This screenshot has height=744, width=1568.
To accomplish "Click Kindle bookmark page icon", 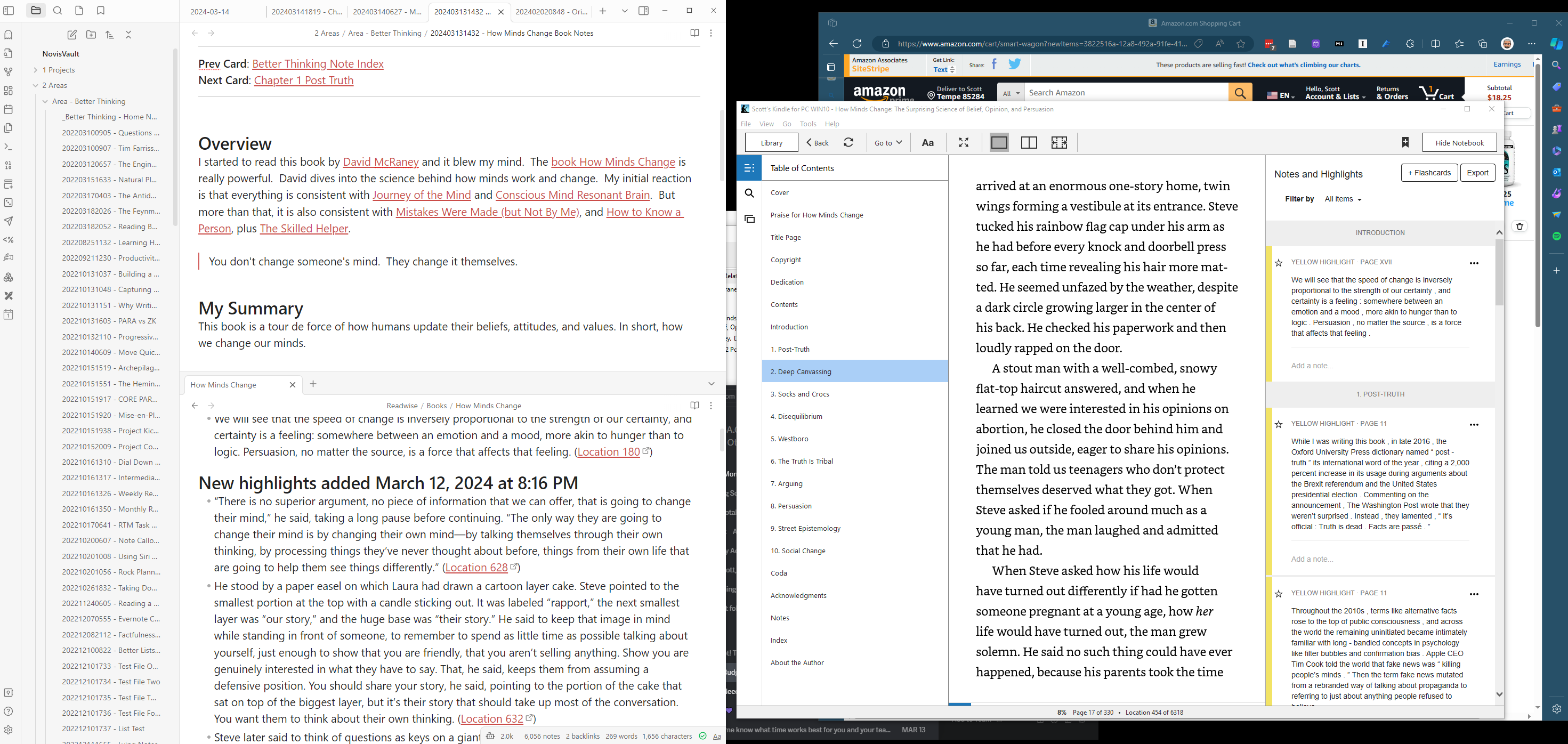I will tap(1405, 142).
